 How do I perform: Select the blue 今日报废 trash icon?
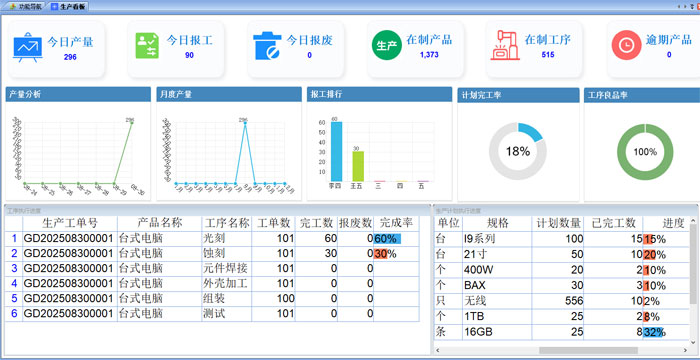coord(267,46)
